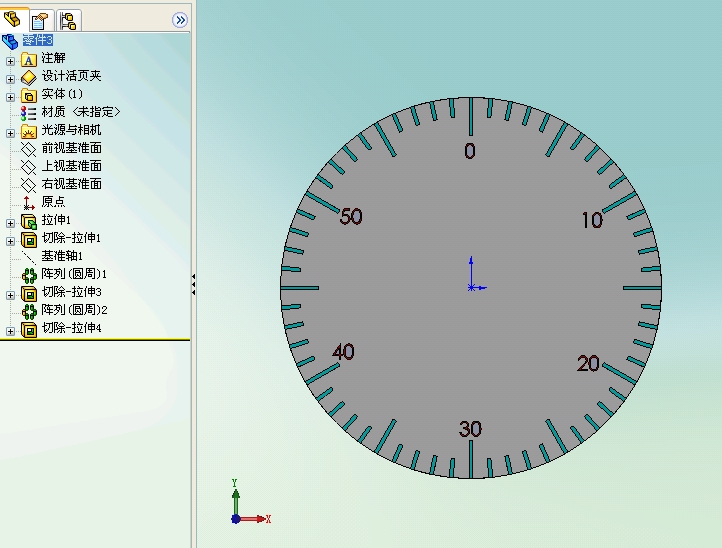Click the engraved number 20 on the dial
The image size is (722, 548).
pos(588,364)
